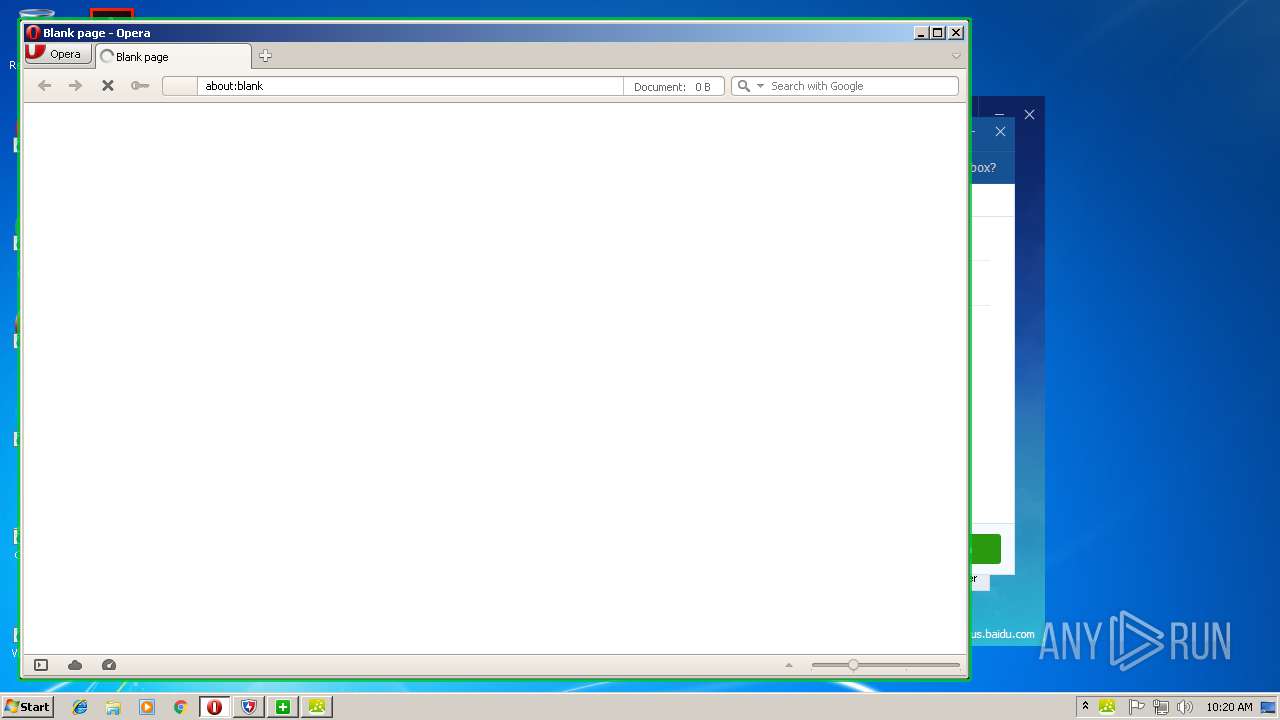Toggle the panels button in status bar

[41, 665]
